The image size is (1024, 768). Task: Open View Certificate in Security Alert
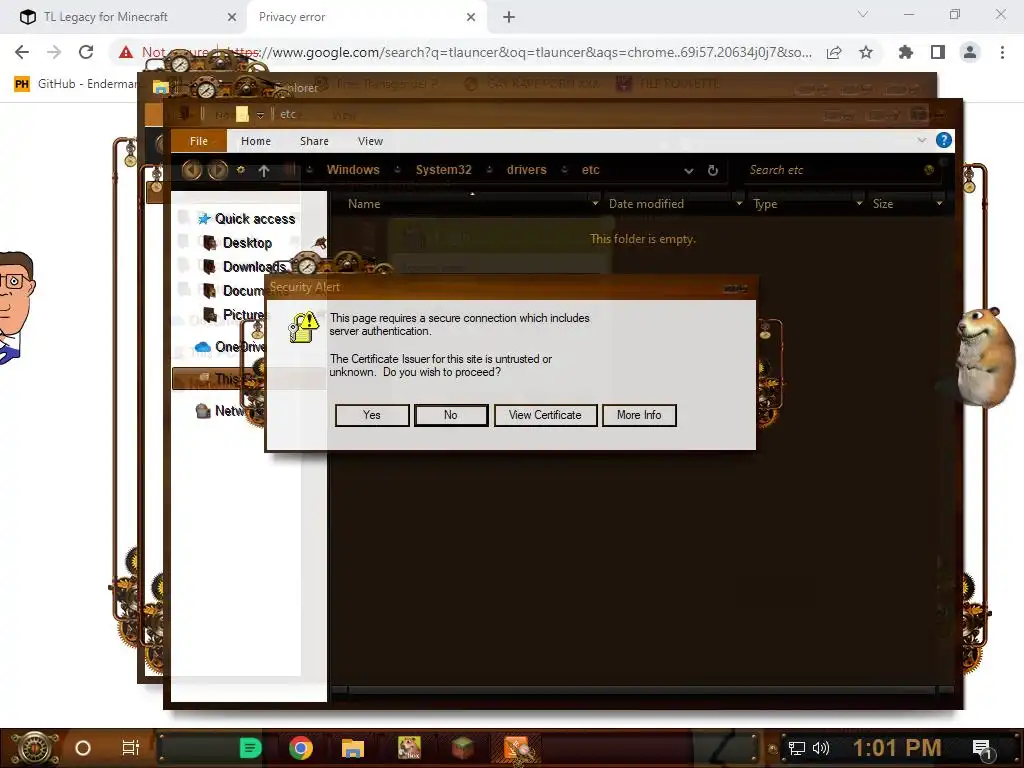click(545, 415)
